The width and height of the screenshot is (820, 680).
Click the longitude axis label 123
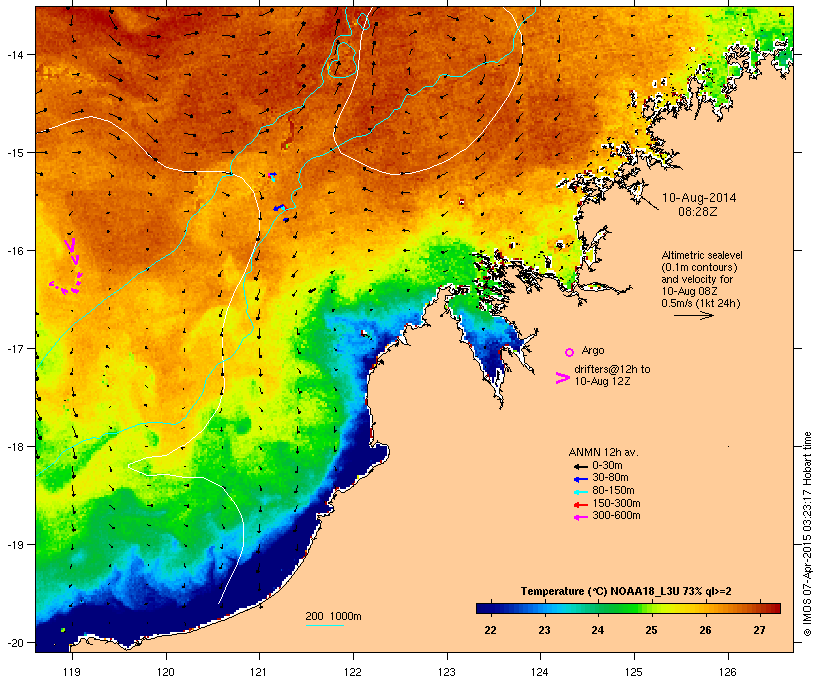447,672
